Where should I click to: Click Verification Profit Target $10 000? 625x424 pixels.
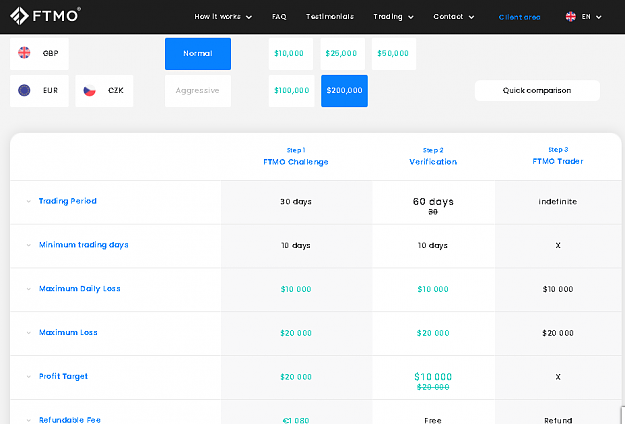tap(433, 377)
